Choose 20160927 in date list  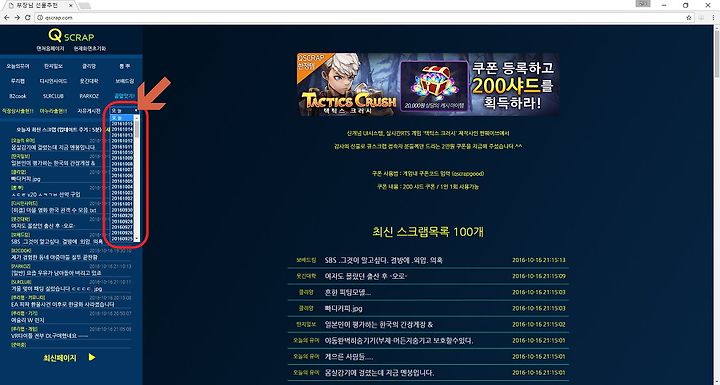pos(122,227)
